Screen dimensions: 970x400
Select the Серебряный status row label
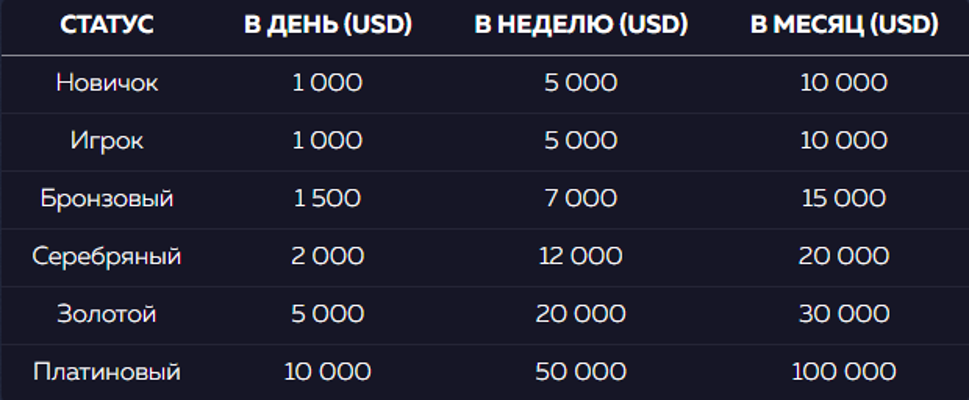coord(107,256)
